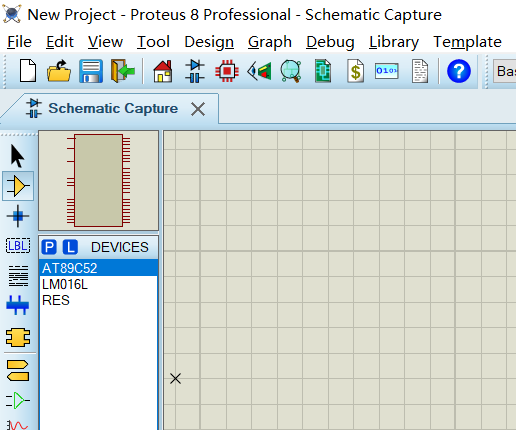Open Project Notes document icon

420,71
